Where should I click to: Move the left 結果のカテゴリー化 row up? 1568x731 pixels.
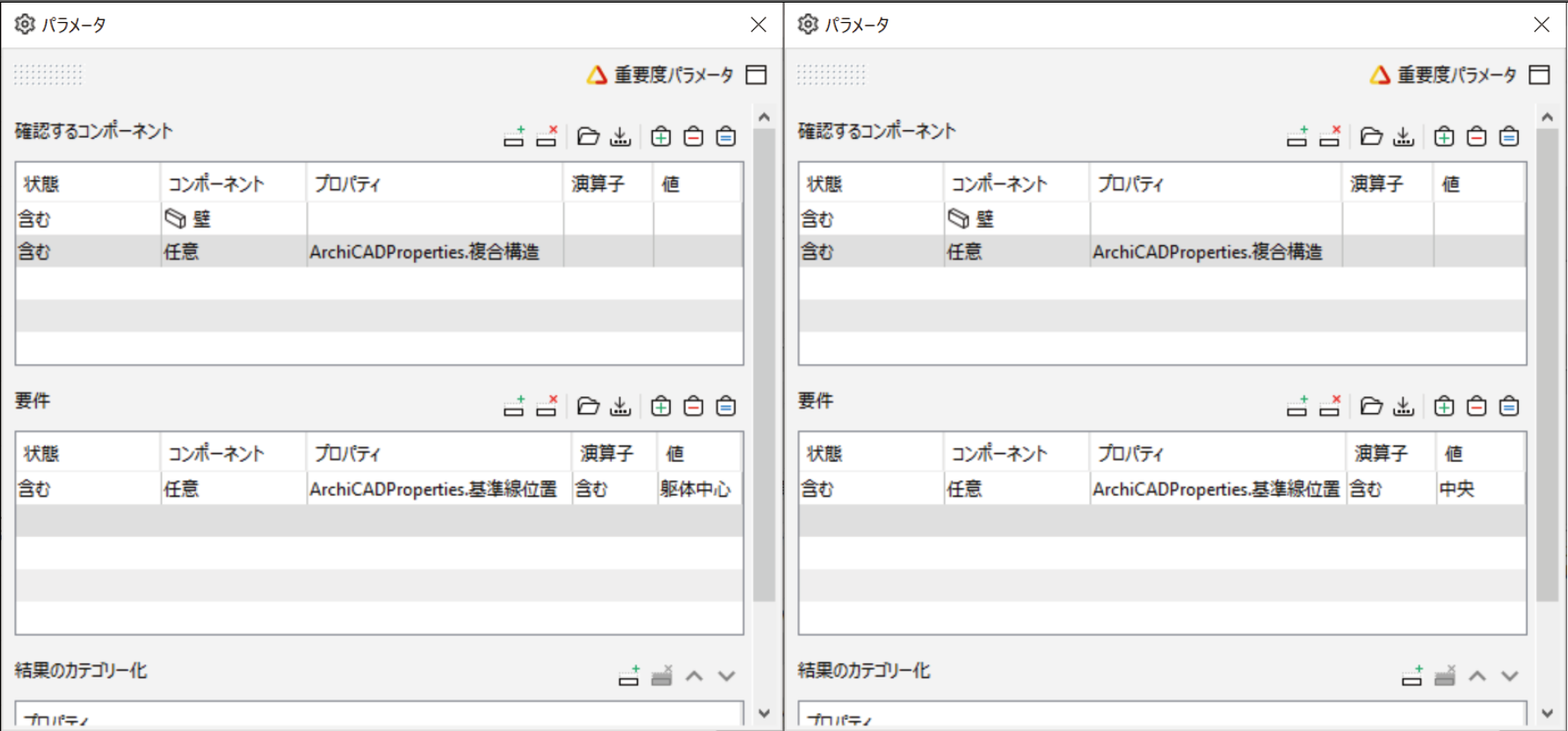click(x=694, y=676)
